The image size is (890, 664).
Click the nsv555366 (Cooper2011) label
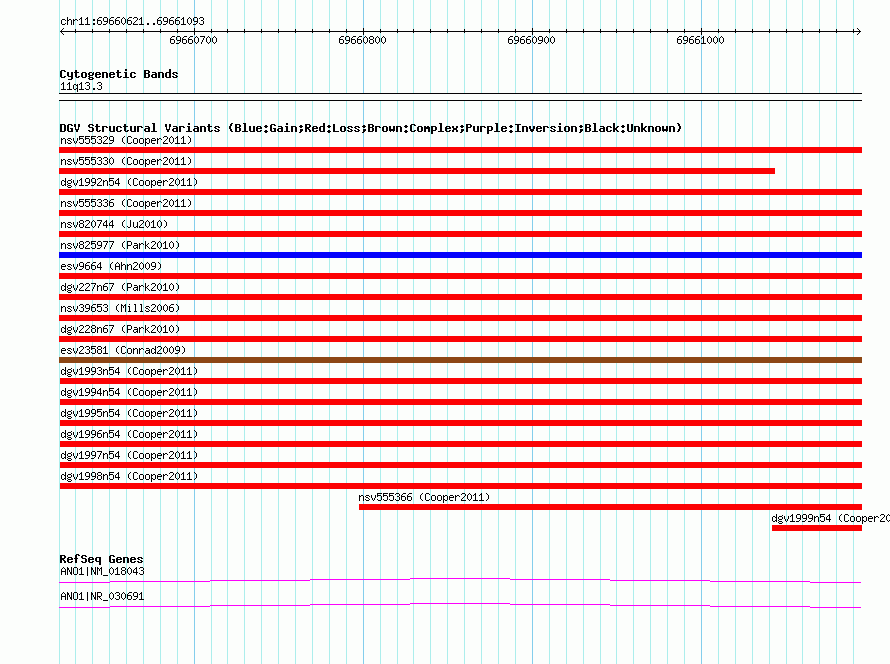click(x=424, y=497)
